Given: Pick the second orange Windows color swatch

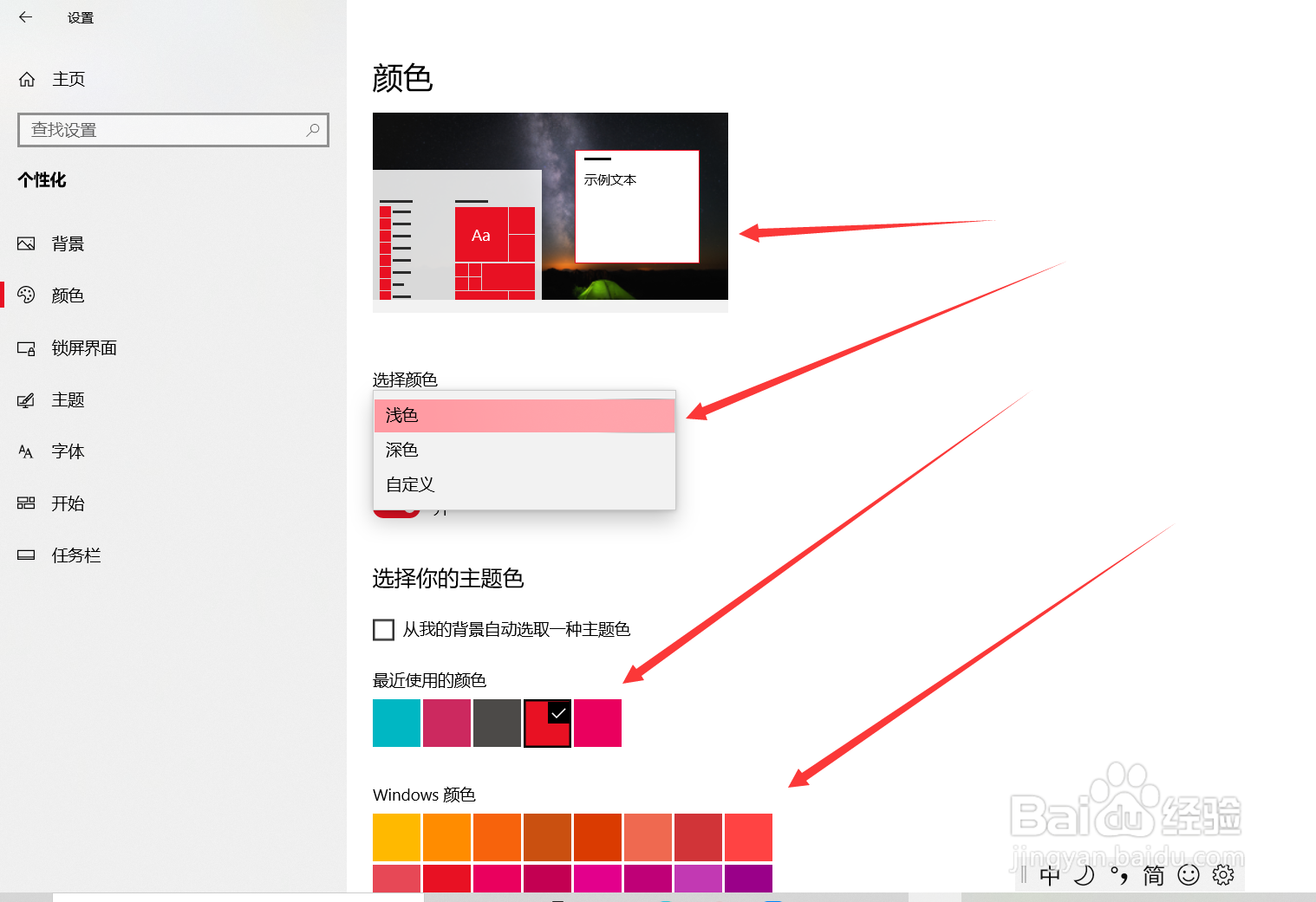Looking at the screenshot, I should click(x=446, y=837).
